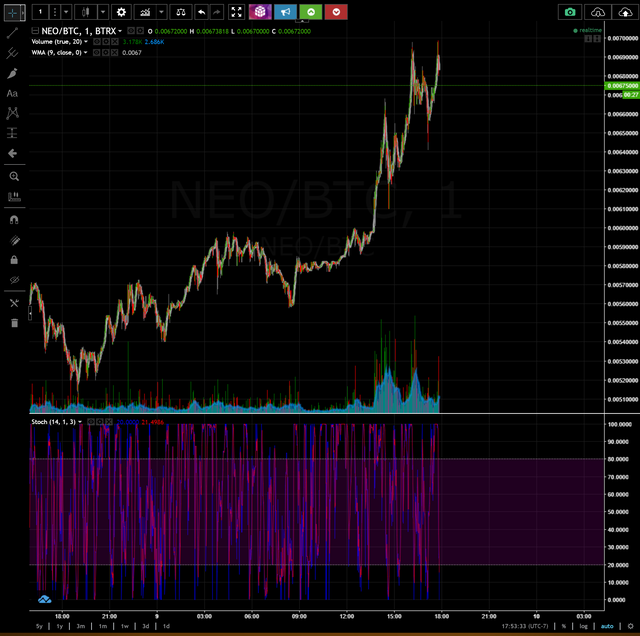Select the crosshair cursor tool
Viewport: 640px width, 636px height.
coord(12,13)
